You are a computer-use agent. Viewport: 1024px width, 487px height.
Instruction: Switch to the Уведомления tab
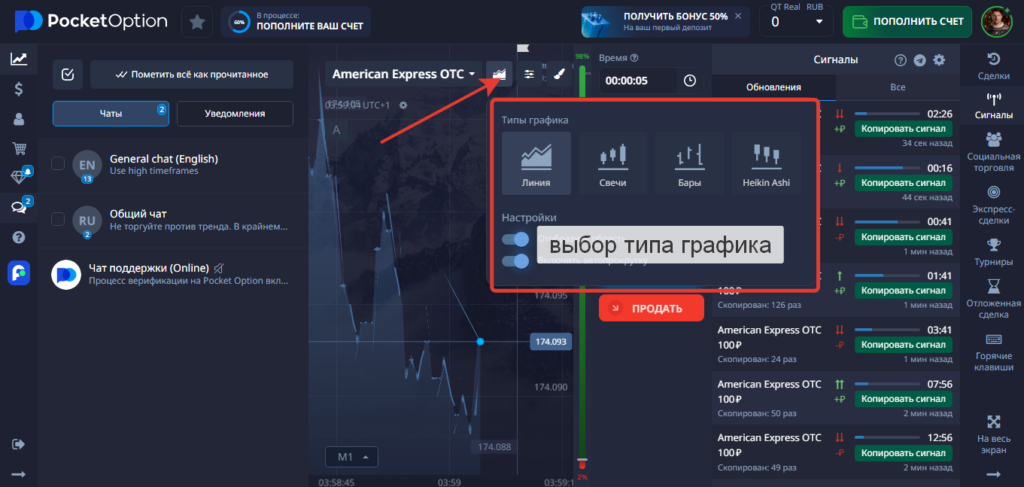click(235, 113)
